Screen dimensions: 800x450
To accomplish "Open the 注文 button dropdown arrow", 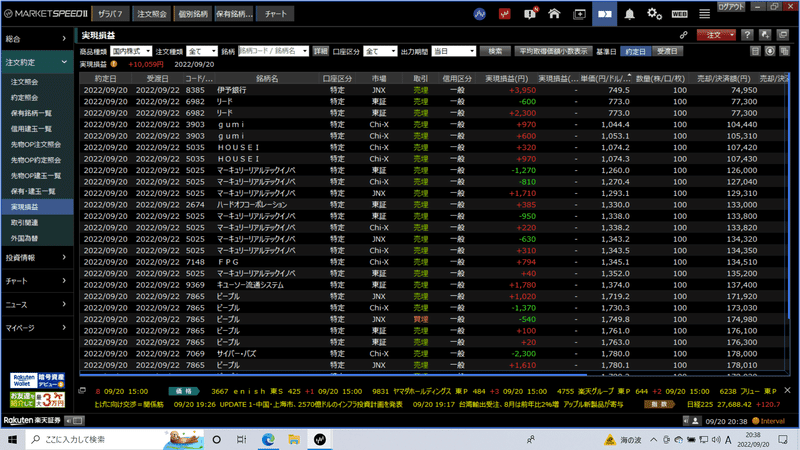I will [732, 35].
